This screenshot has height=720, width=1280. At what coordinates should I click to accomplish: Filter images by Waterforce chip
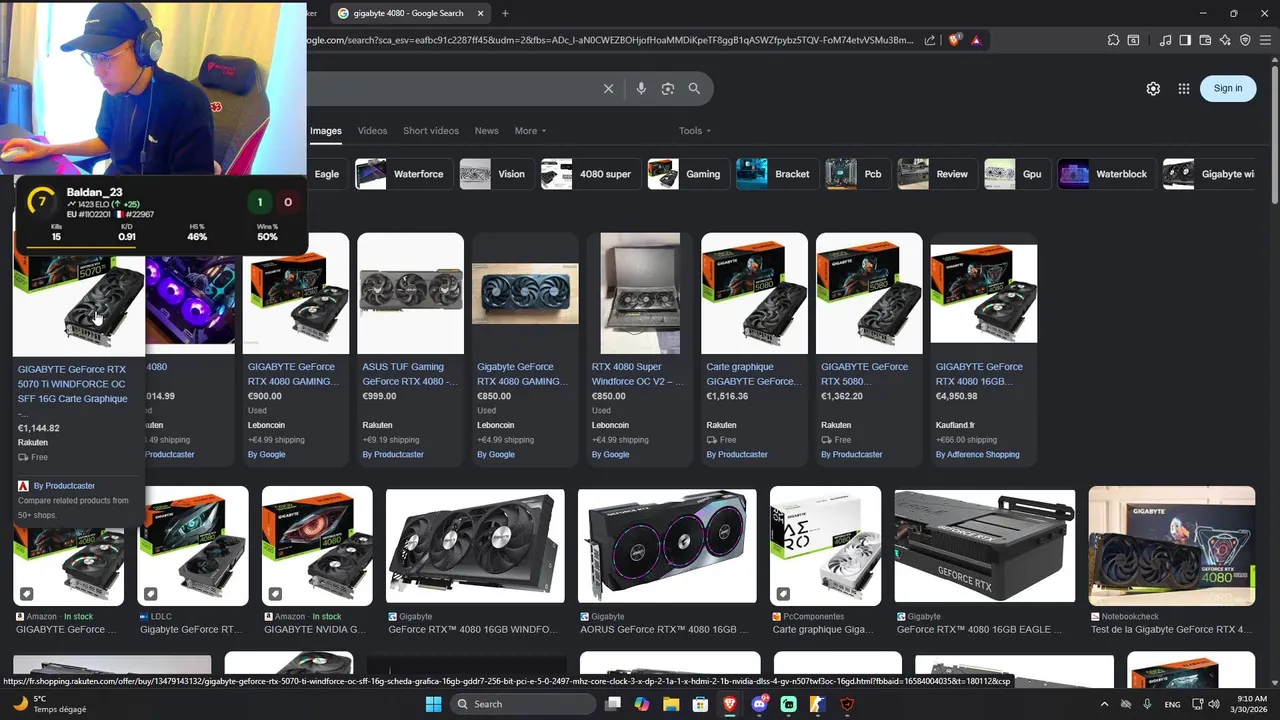coord(404,174)
